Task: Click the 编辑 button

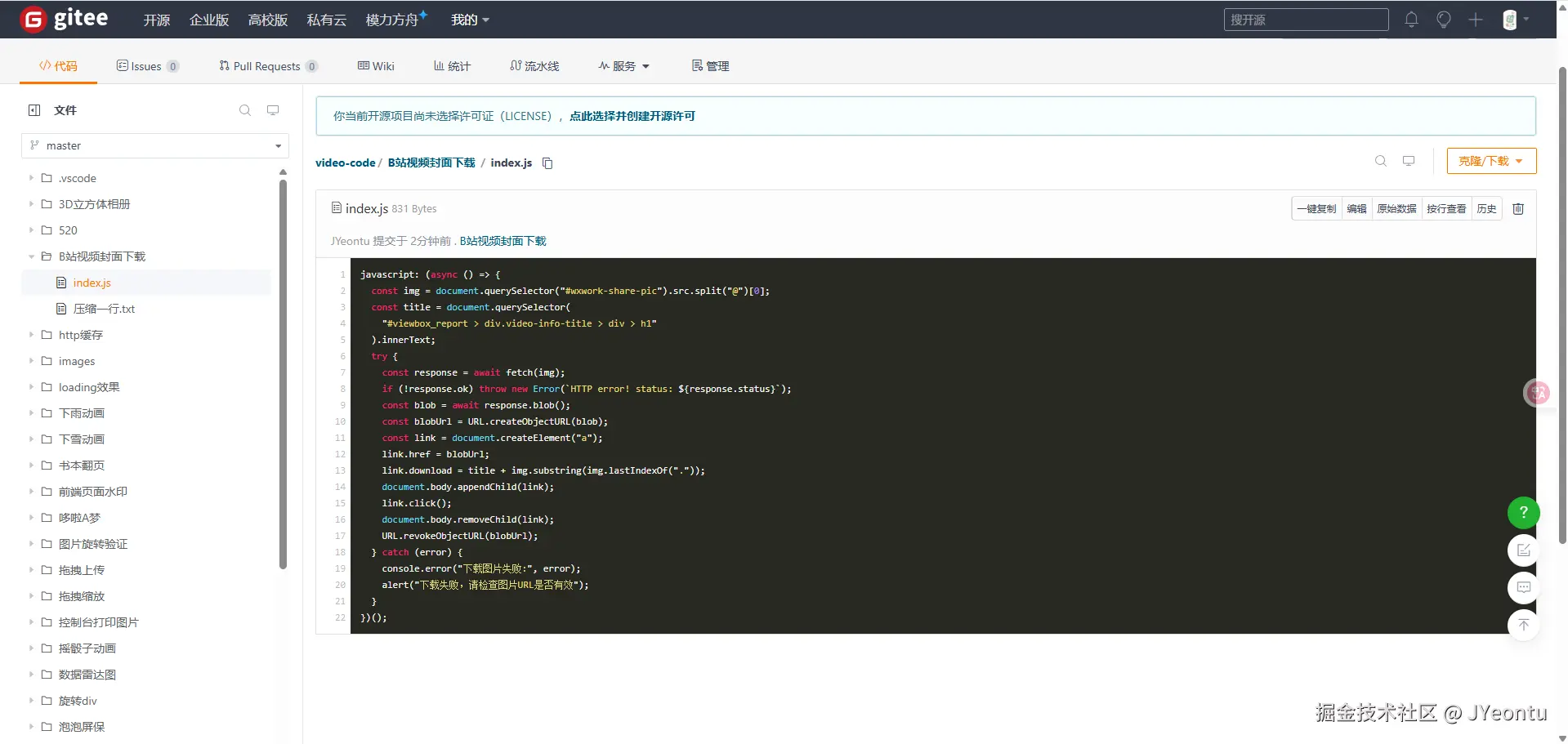Action: [1356, 209]
